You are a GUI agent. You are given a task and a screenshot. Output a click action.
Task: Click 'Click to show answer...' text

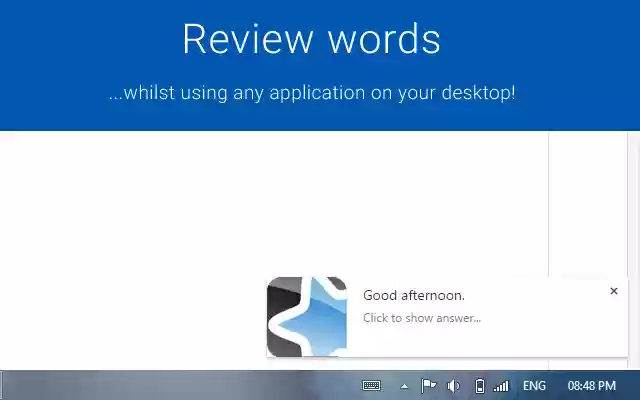point(422,318)
